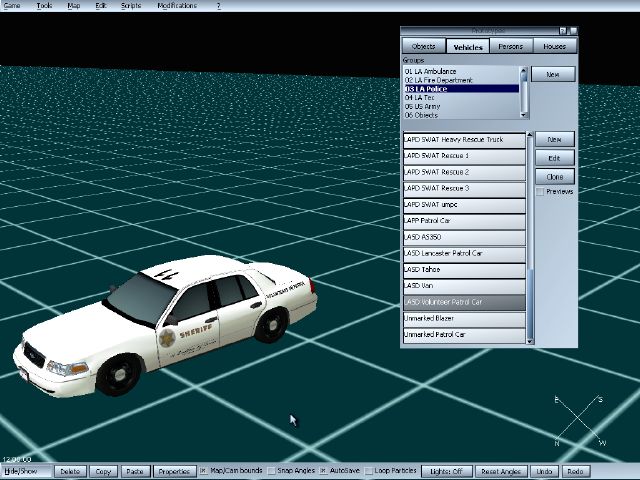Viewport: 640px width, 480px height.
Task: Open the Scripts menu
Action: [x=131, y=6]
